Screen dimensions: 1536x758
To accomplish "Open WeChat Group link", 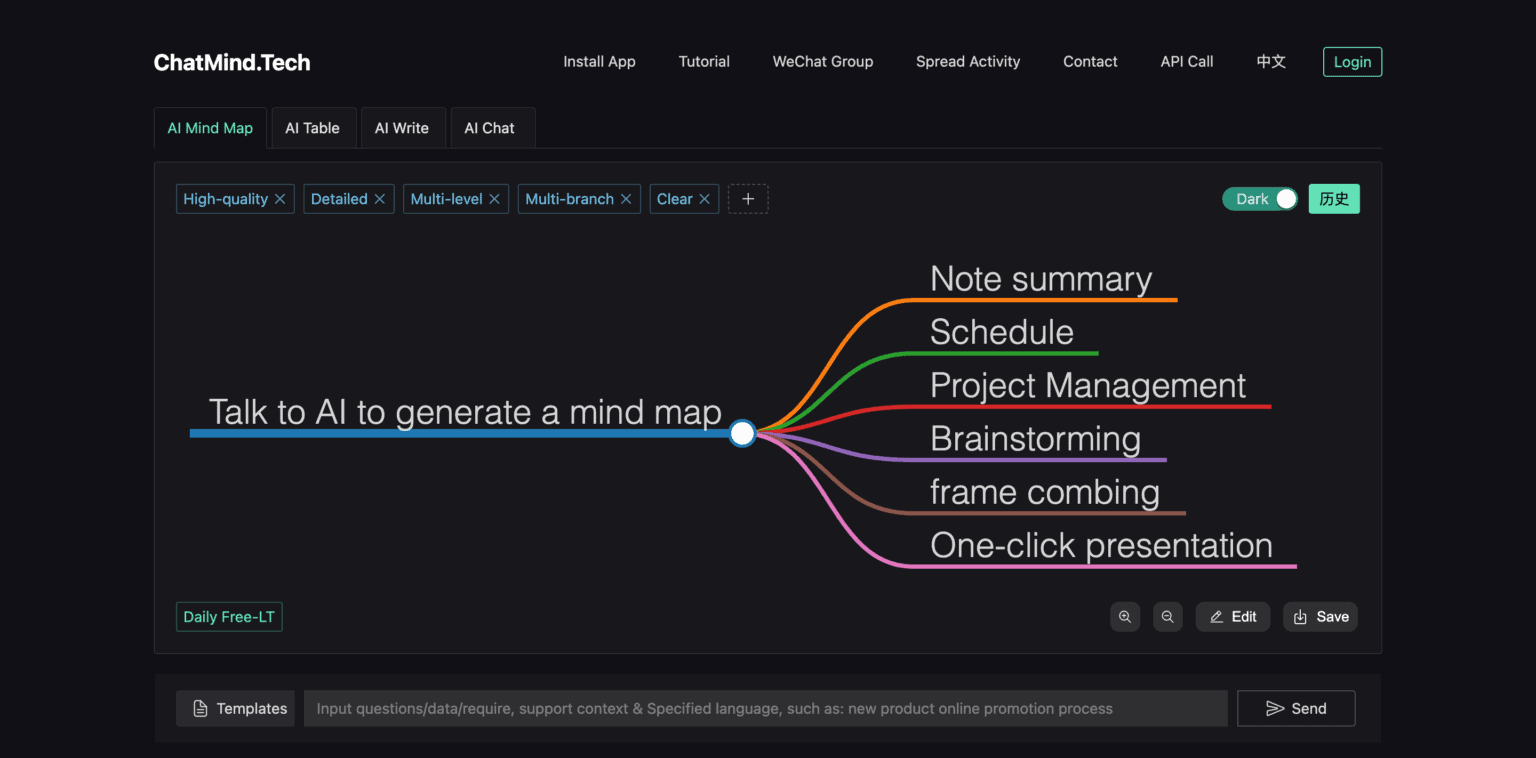I will (x=823, y=62).
